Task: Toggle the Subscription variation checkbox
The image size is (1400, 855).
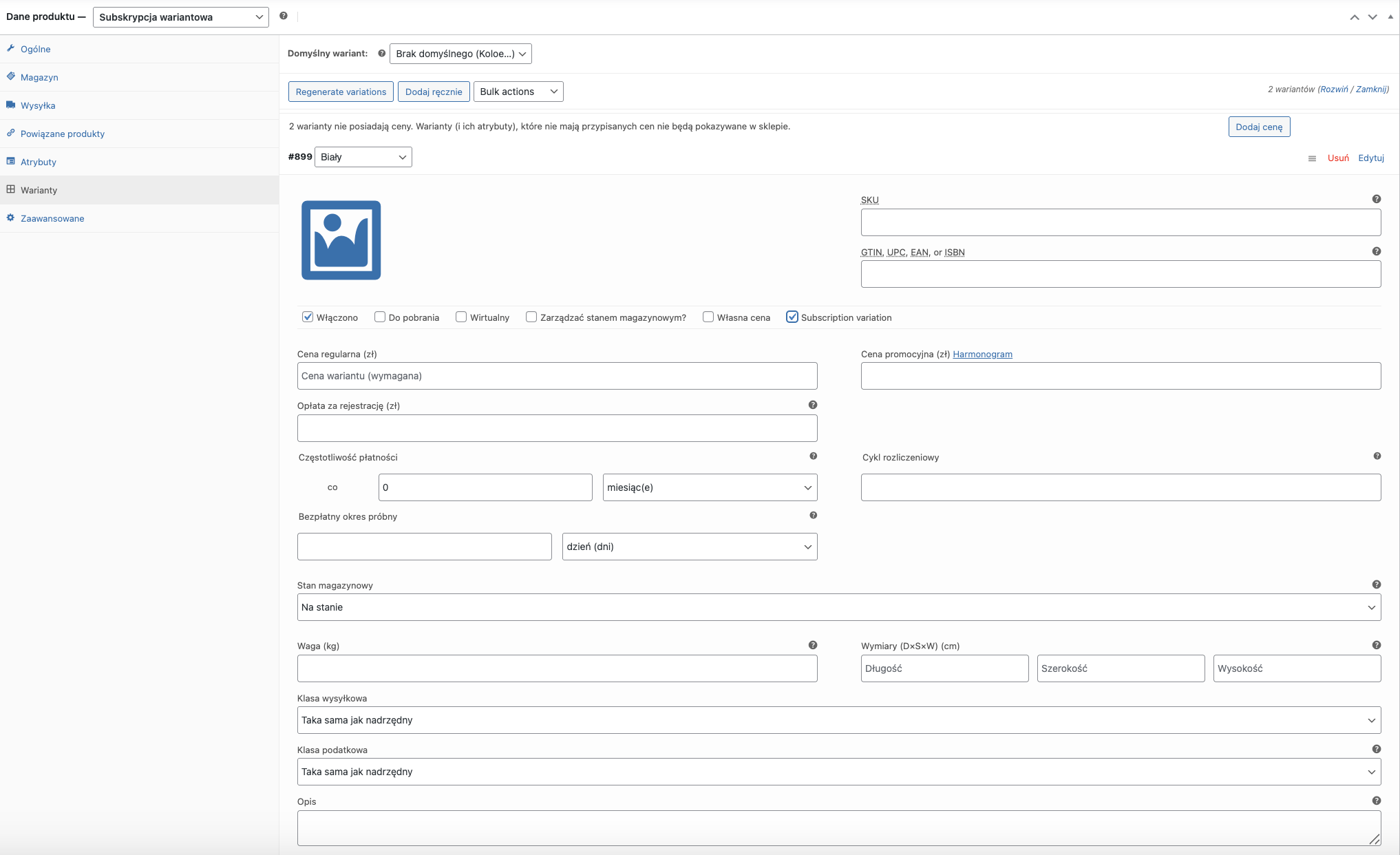Action: pyautogui.click(x=792, y=317)
